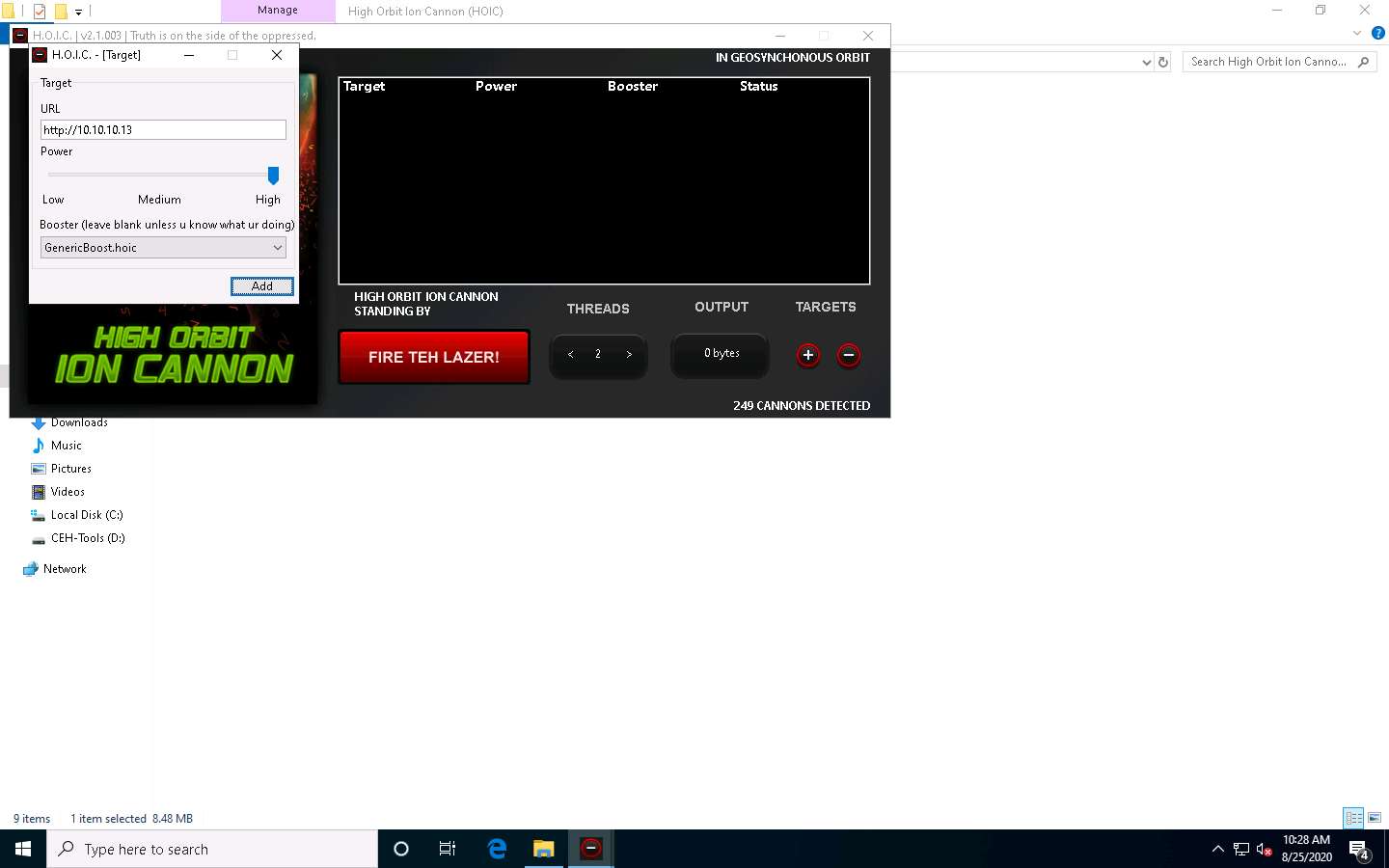Decrease threads with the left arrow
1389x868 pixels.
[x=571, y=354]
